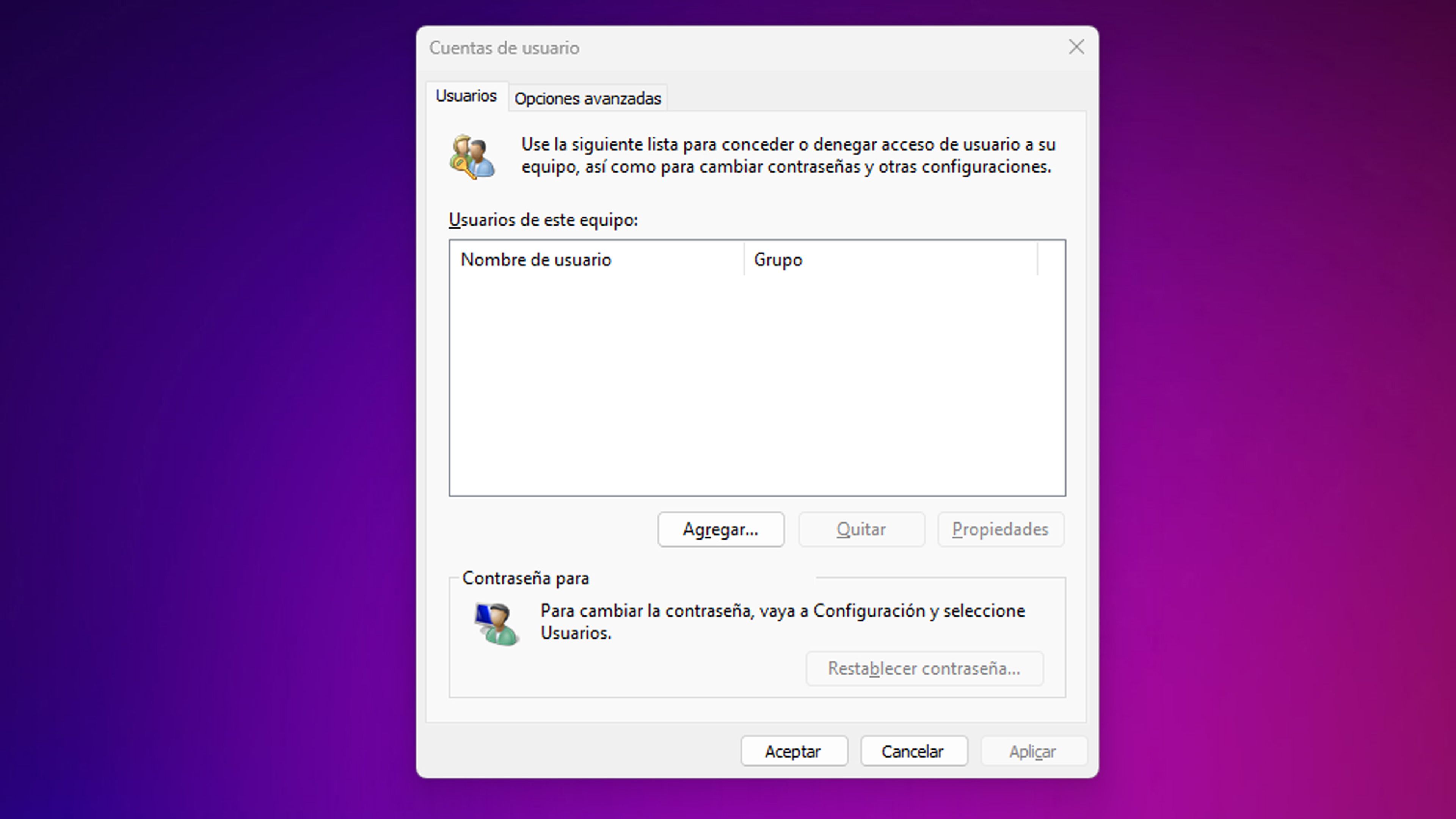This screenshot has height=819, width=1456.
Task: Open Propiedades for the selected user
Action: click(1000, 529)
